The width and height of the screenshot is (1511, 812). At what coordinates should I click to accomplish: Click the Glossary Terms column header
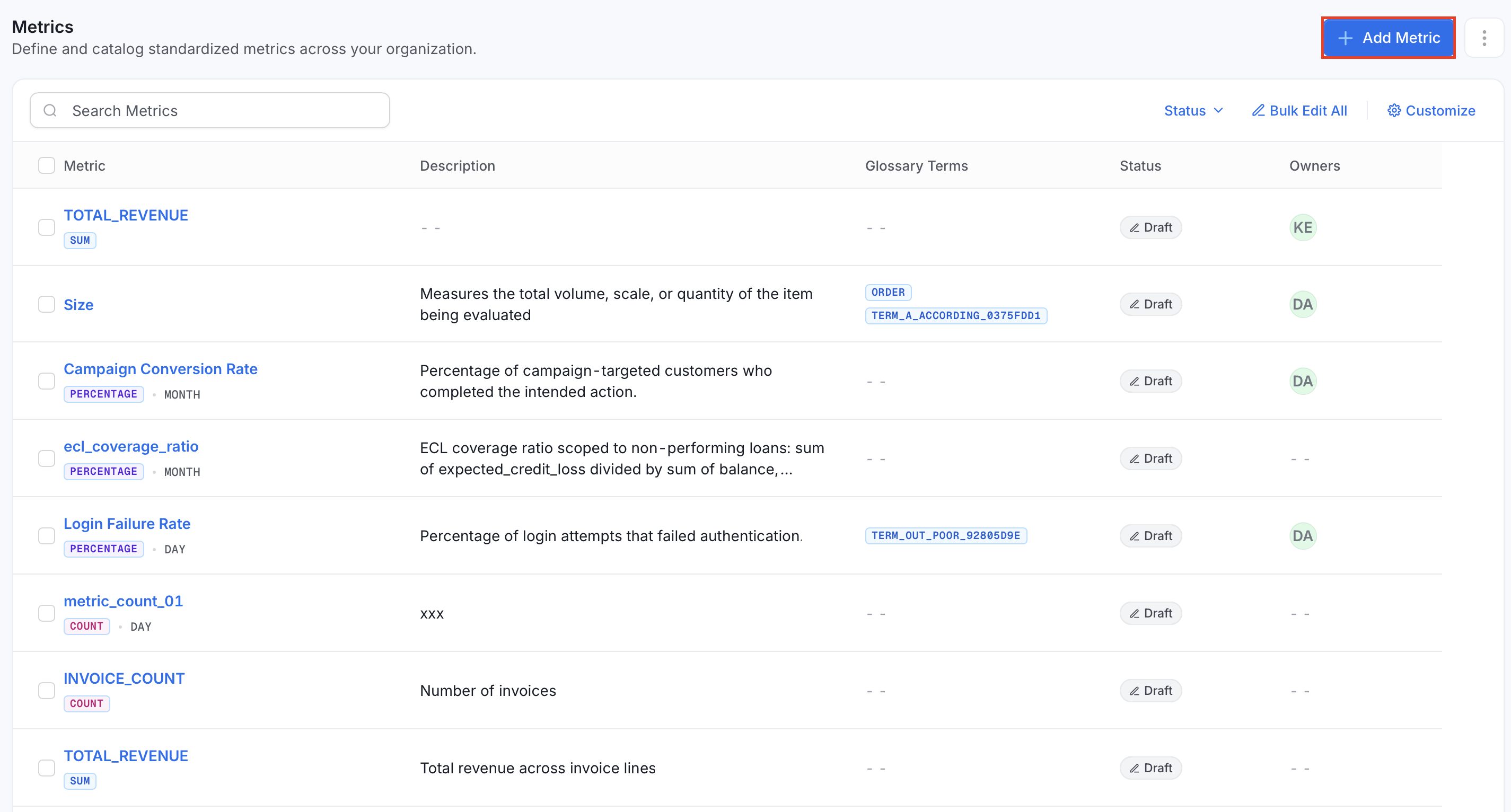[x=917, y=166]
